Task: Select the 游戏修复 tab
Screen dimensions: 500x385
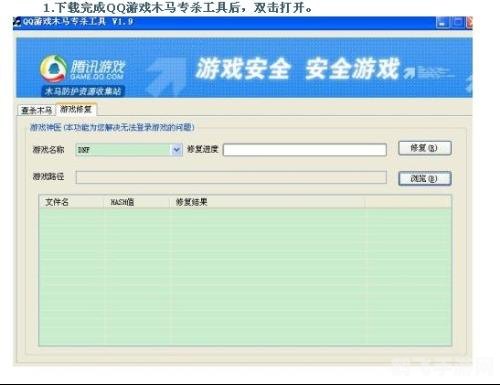Action: [76, 109]
